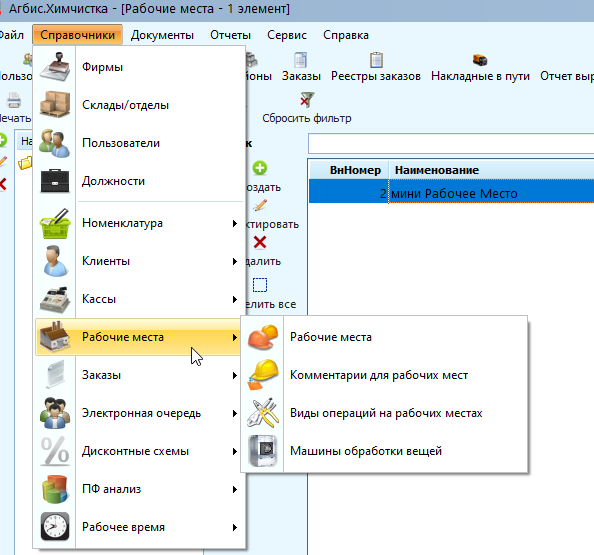Image resolution: width=594 pixels, height=555 pixels.
Task: Open the Дисконтные схемы percent icon
Action: tap(55, 451)
